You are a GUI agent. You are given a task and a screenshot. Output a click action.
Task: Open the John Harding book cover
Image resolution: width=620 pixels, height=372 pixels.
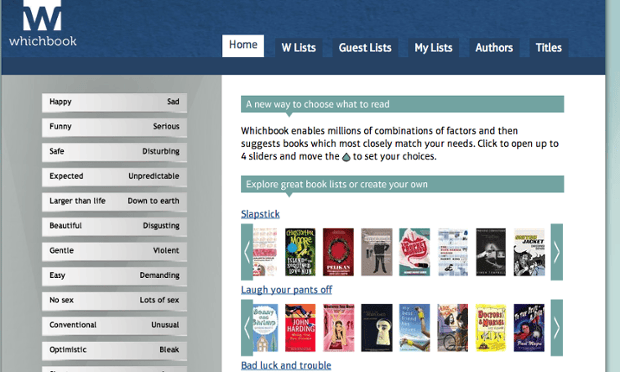[x=300, y=328]
